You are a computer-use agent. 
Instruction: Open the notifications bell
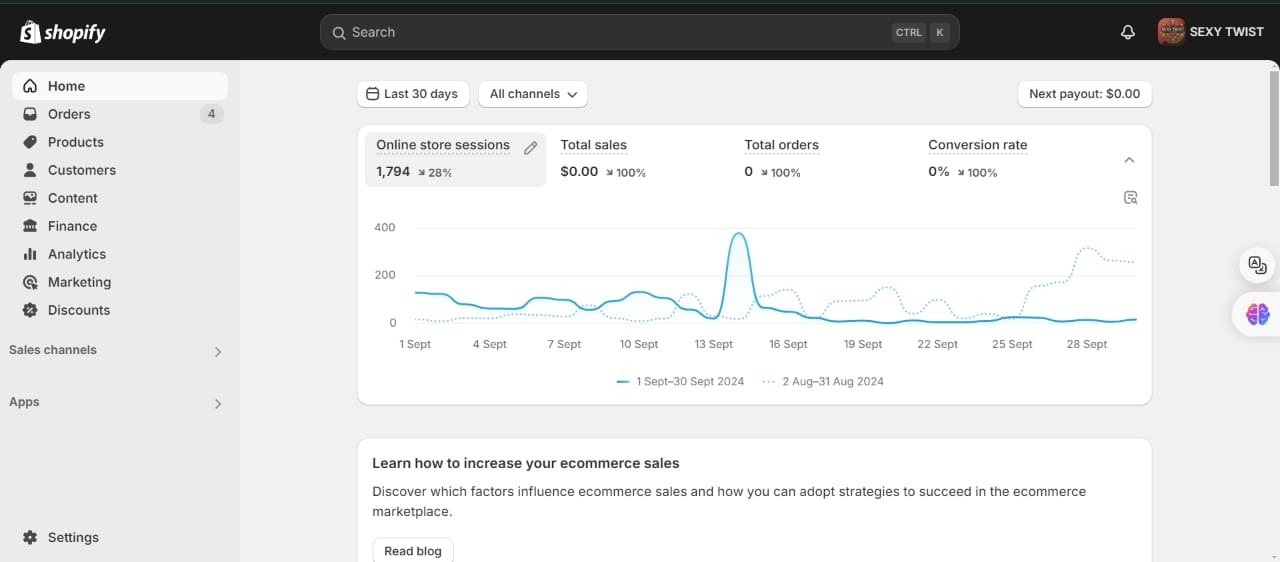[x=1128, y=32]
